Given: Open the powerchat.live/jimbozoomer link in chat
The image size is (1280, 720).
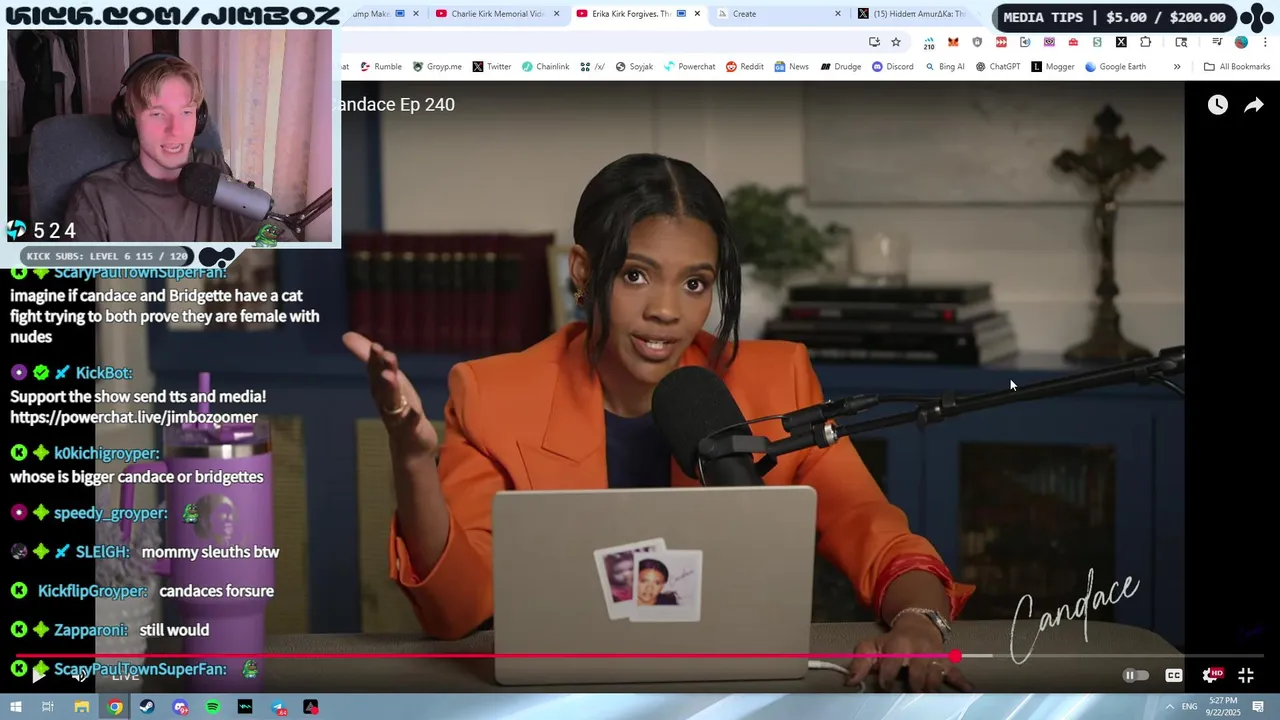Looking at the screenshot, I should (134, 417).
